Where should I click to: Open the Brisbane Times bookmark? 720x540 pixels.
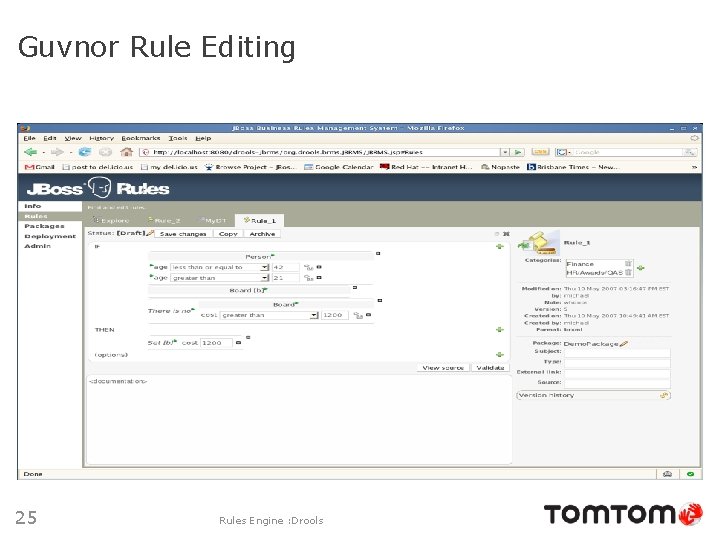pyautogui.click(x=573, y=167)
